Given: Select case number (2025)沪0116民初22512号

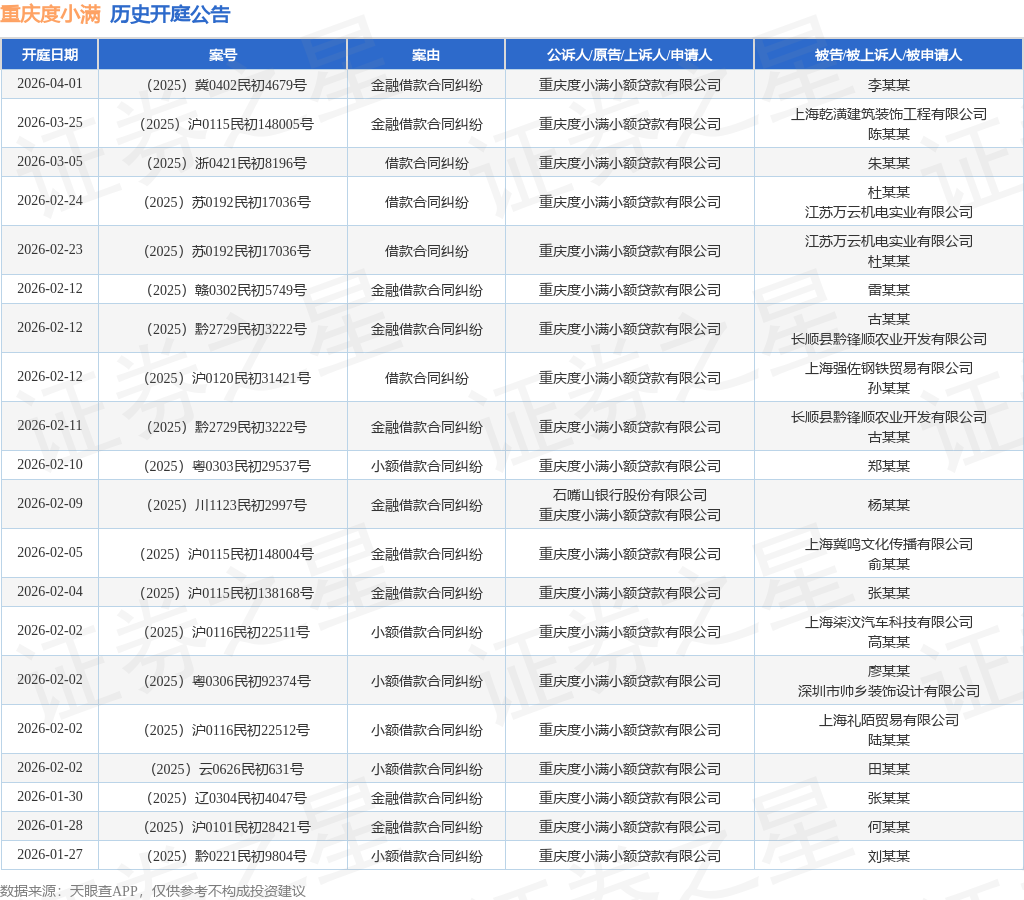Looking at the screenshot, I should [226, 730].
